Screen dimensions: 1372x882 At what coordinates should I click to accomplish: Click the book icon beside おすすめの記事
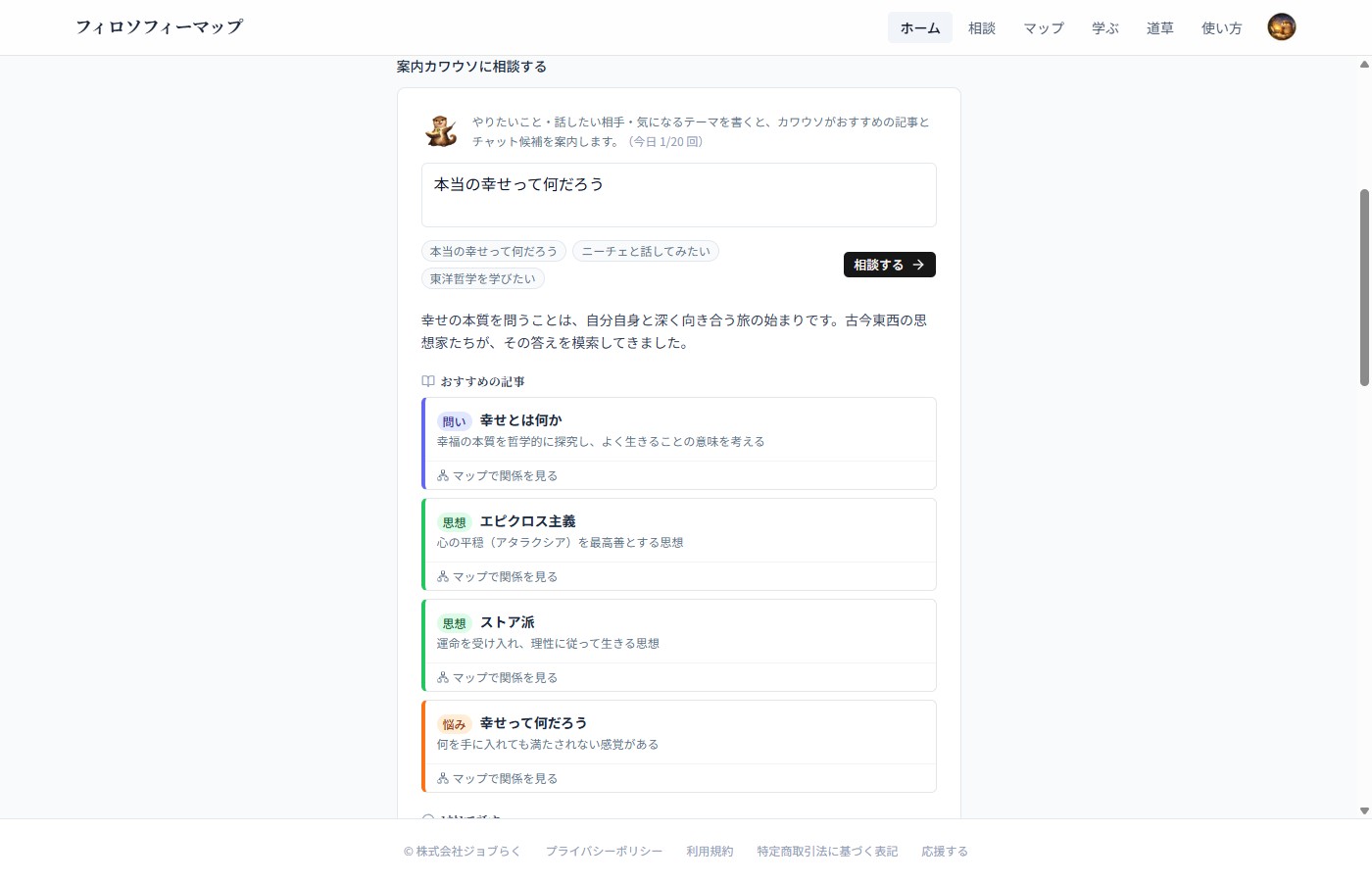point(428,381)
